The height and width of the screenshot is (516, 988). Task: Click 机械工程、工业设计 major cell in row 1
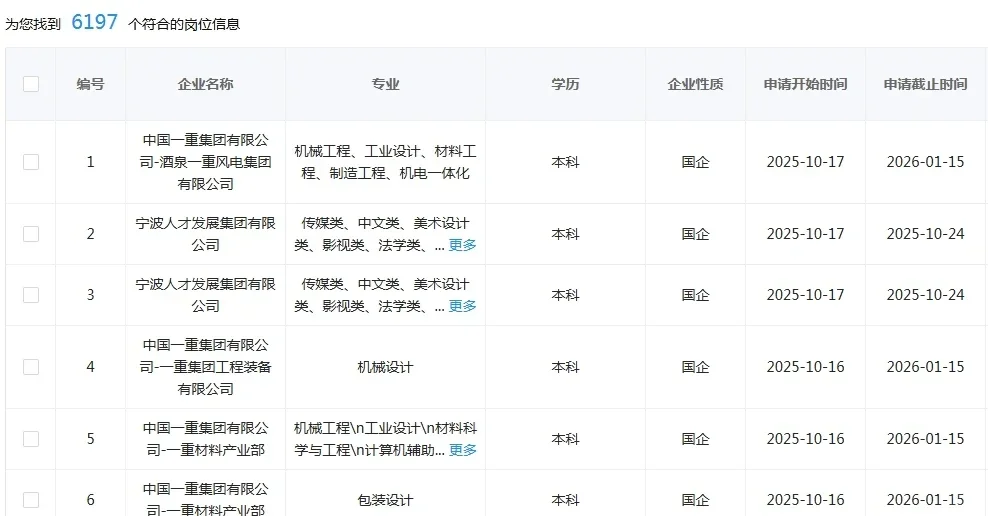pos(385,162)
